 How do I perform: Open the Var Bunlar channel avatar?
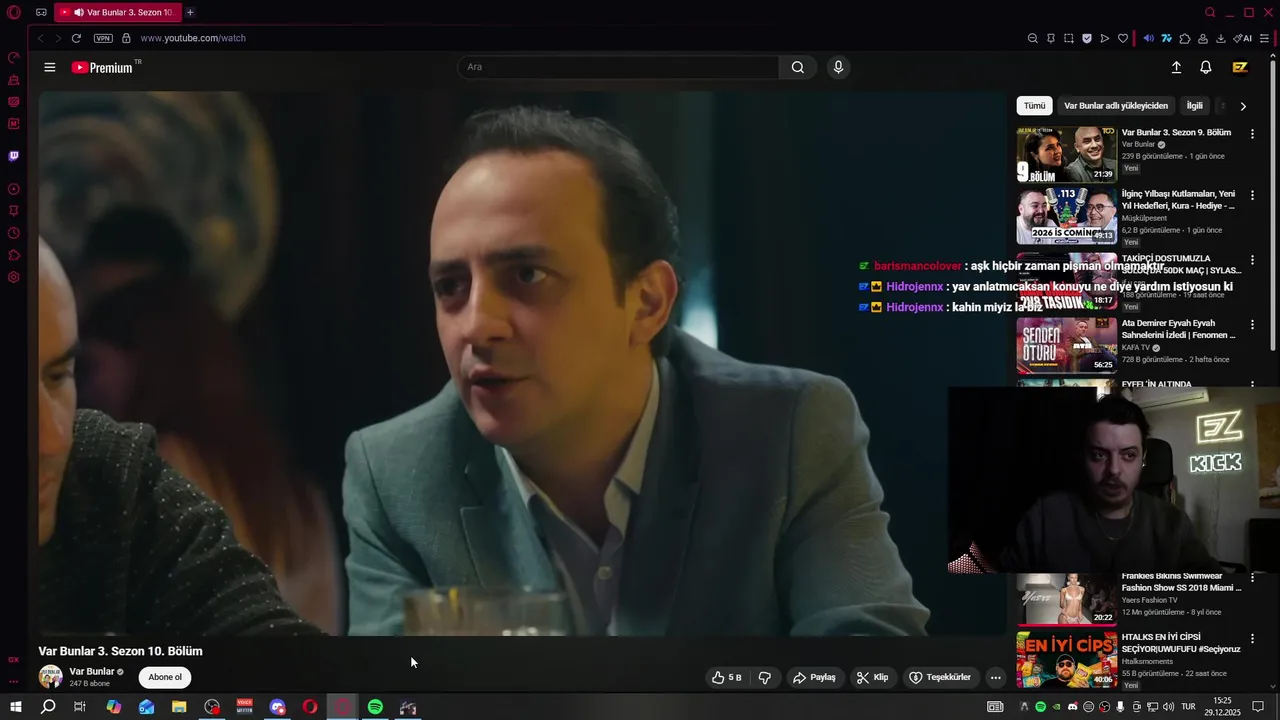[x=50, y=677]
